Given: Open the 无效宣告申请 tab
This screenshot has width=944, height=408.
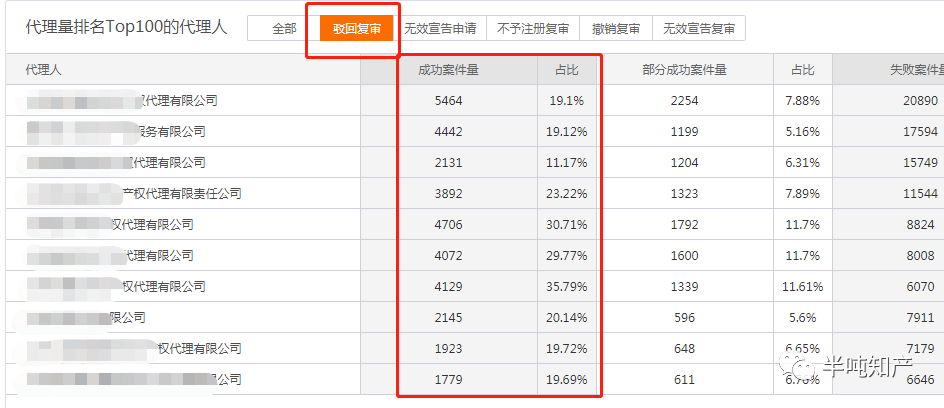Looking at the screenshot, I should coord(440,29).
